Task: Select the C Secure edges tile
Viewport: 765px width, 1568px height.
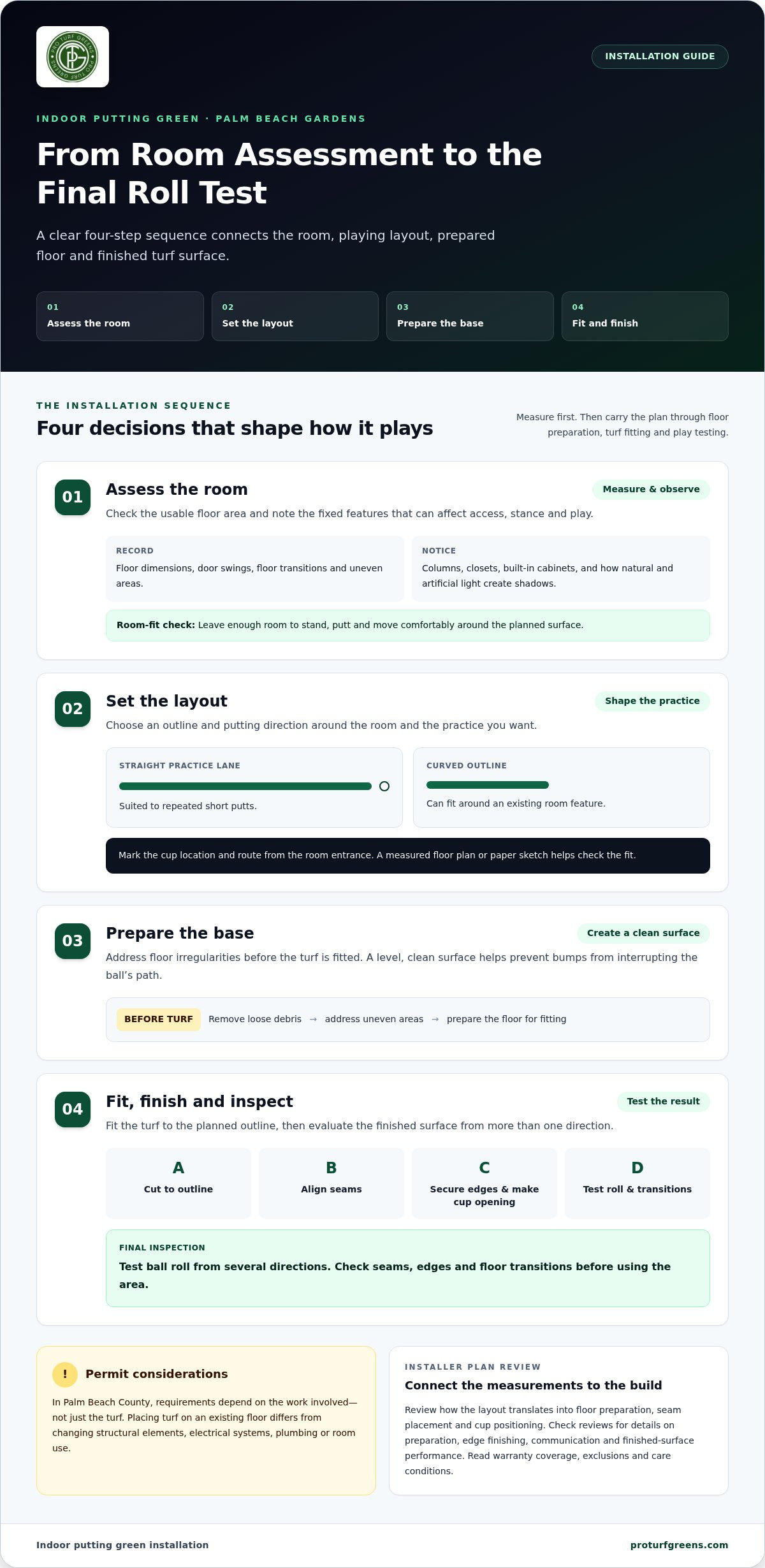Action: (x=484, y=1183)
